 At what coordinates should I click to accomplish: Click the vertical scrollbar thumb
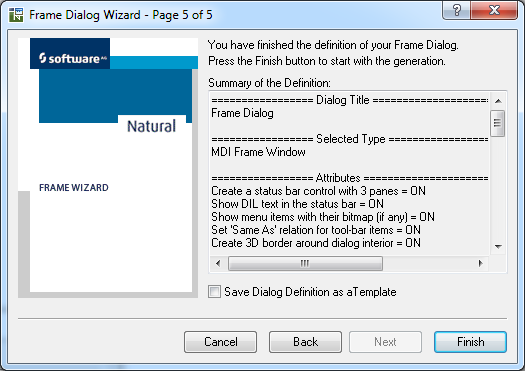(498, 123)
